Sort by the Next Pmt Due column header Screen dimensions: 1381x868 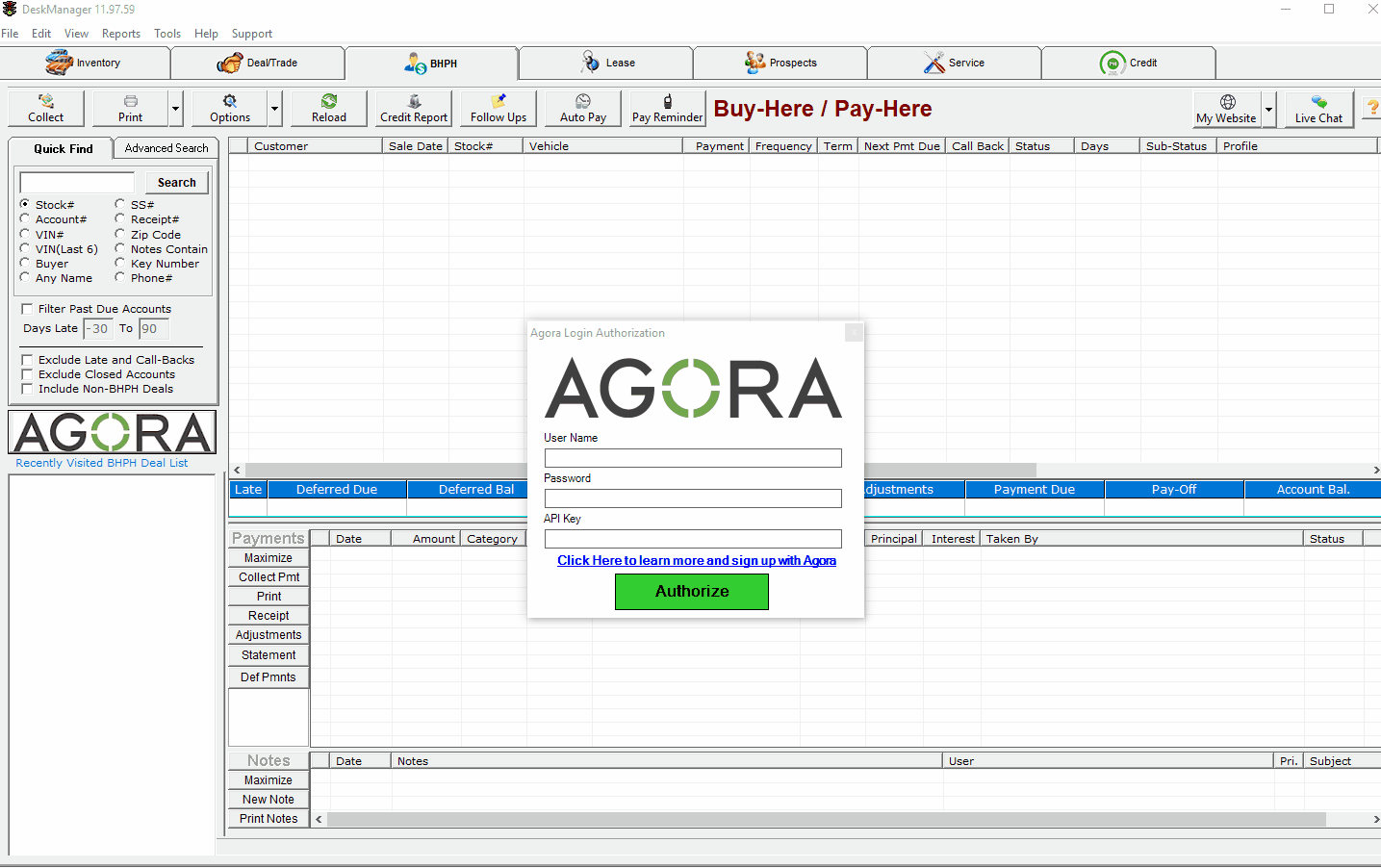[x=902, y=146]
